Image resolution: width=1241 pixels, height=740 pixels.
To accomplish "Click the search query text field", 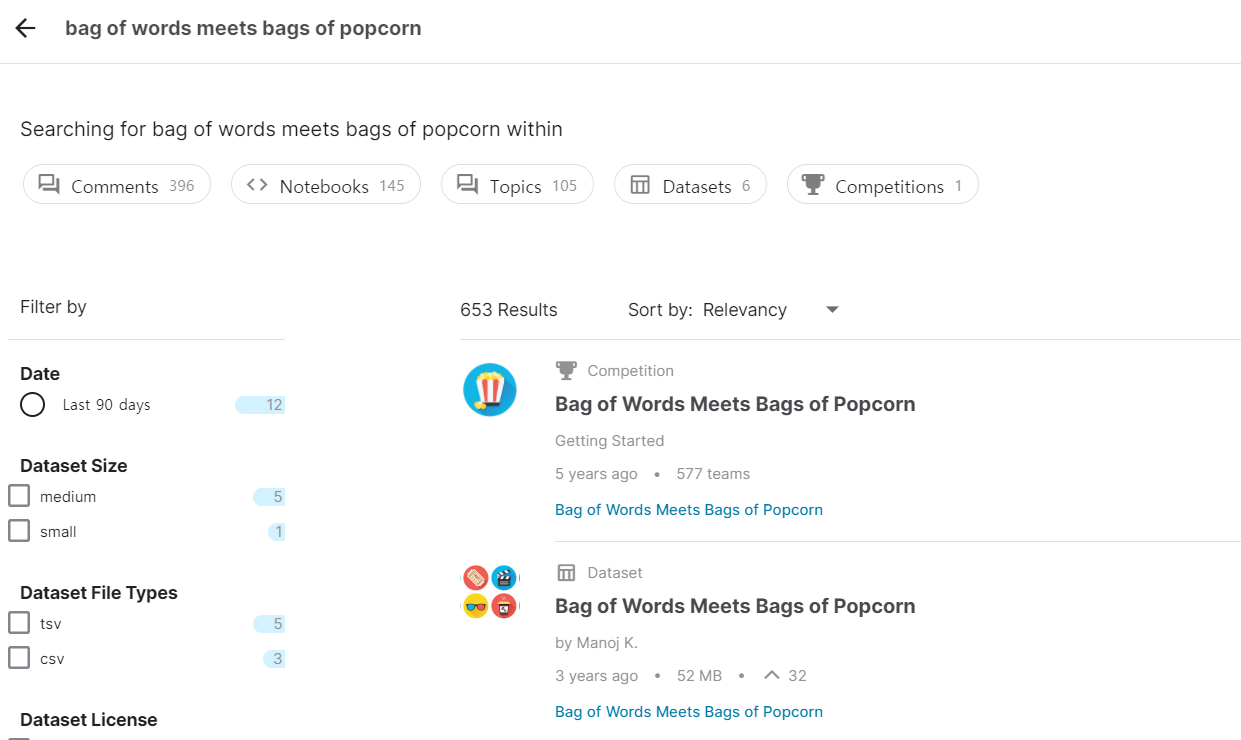I will click(x=243, y=28).
